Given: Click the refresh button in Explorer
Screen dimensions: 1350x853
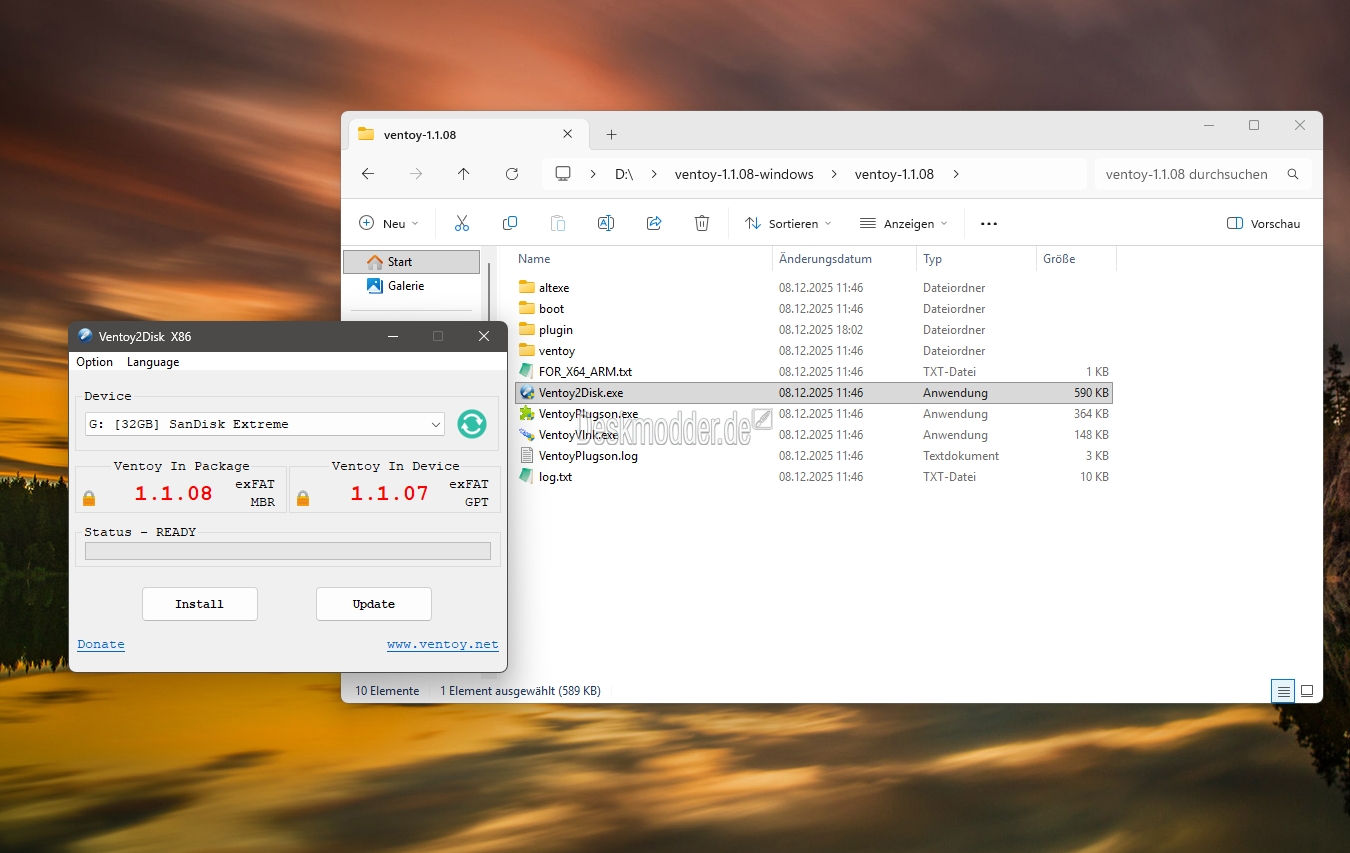Looking at the screenshot, I should pyautogui.click(x=512, y=174).
